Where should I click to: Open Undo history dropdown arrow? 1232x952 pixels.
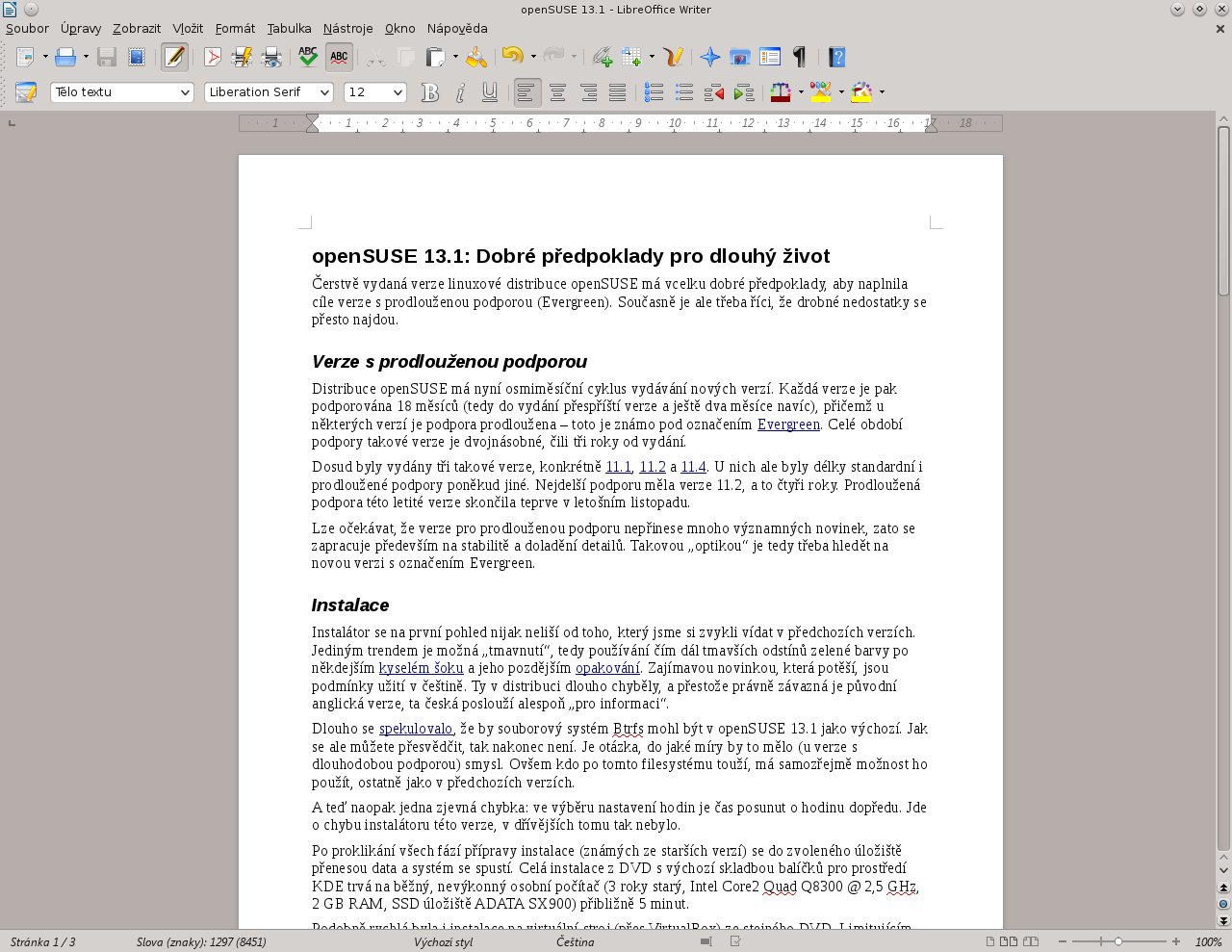(533, 57)
